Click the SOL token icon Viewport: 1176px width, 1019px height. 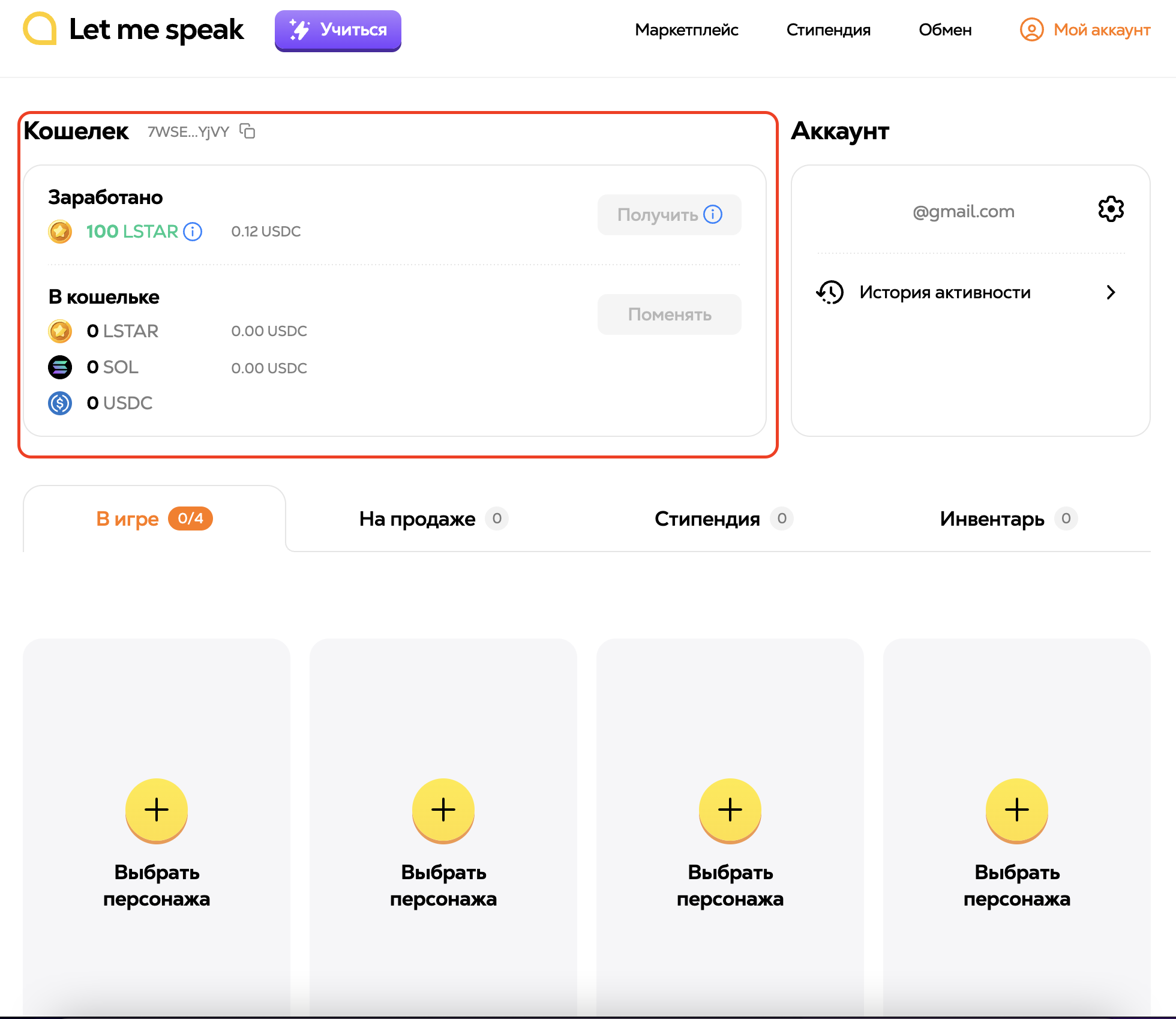click(60, 367)
